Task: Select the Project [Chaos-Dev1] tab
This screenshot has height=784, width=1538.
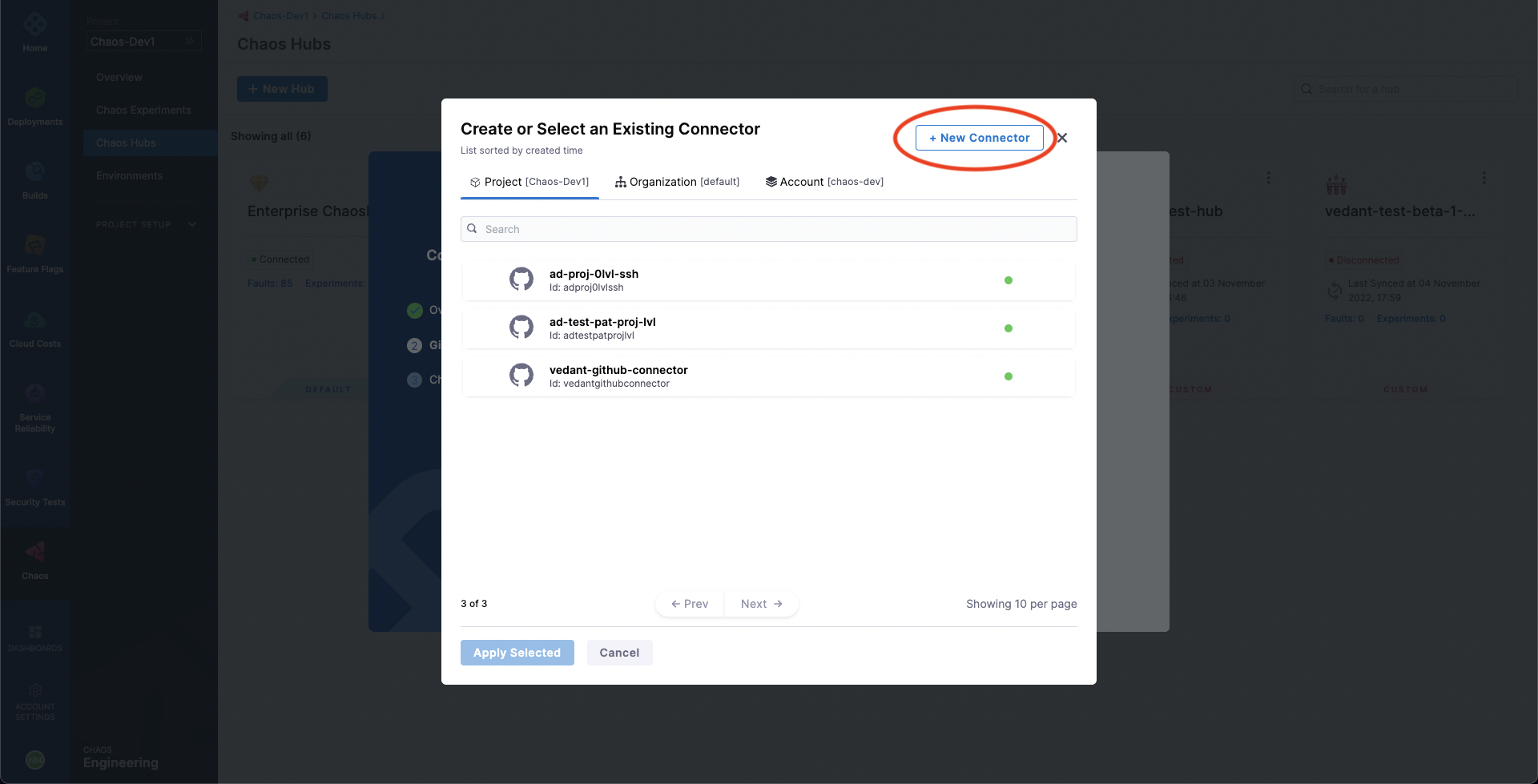Action: (529, 182)
